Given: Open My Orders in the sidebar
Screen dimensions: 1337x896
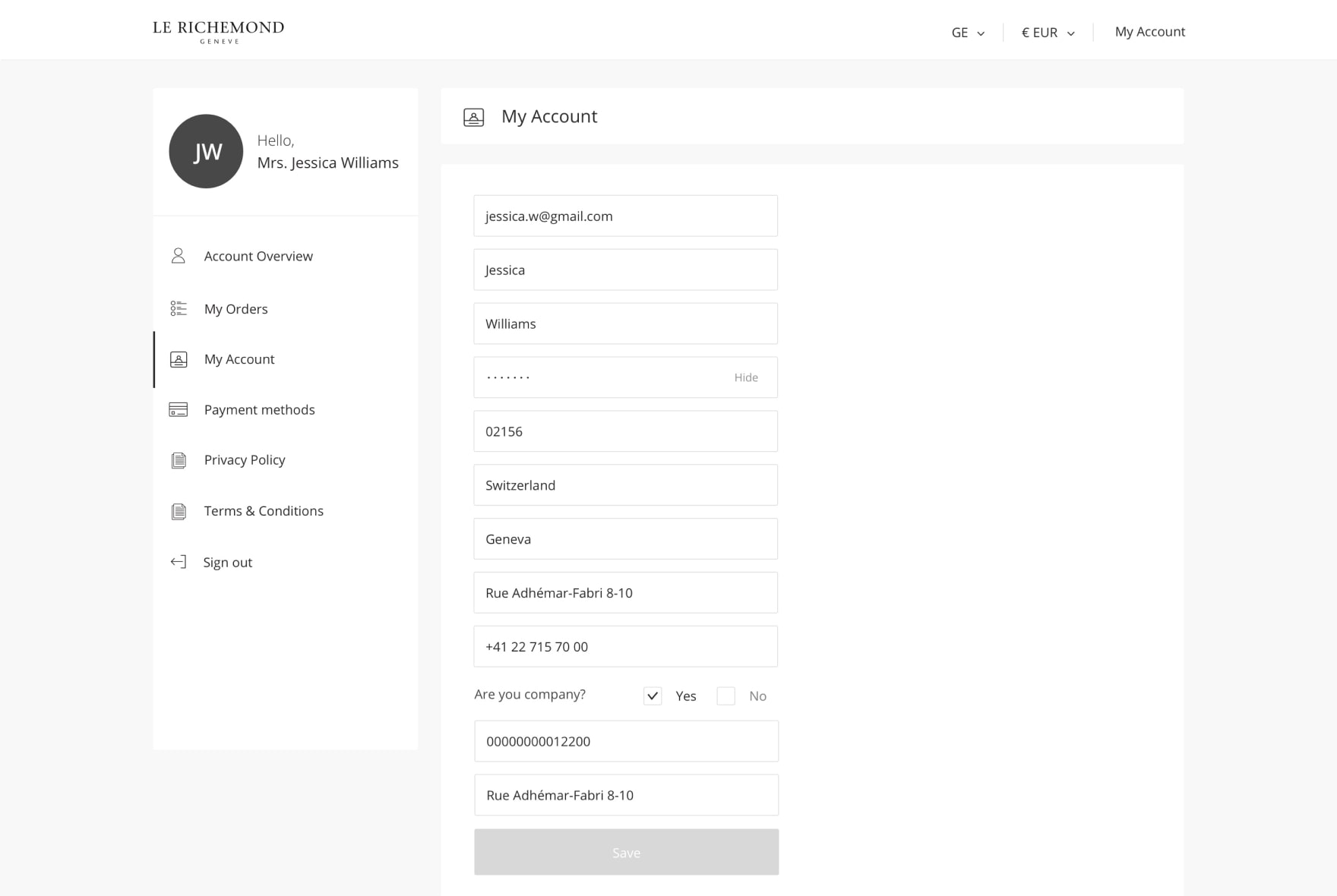Looking at the screenshot, I should (x=235, y=309).
